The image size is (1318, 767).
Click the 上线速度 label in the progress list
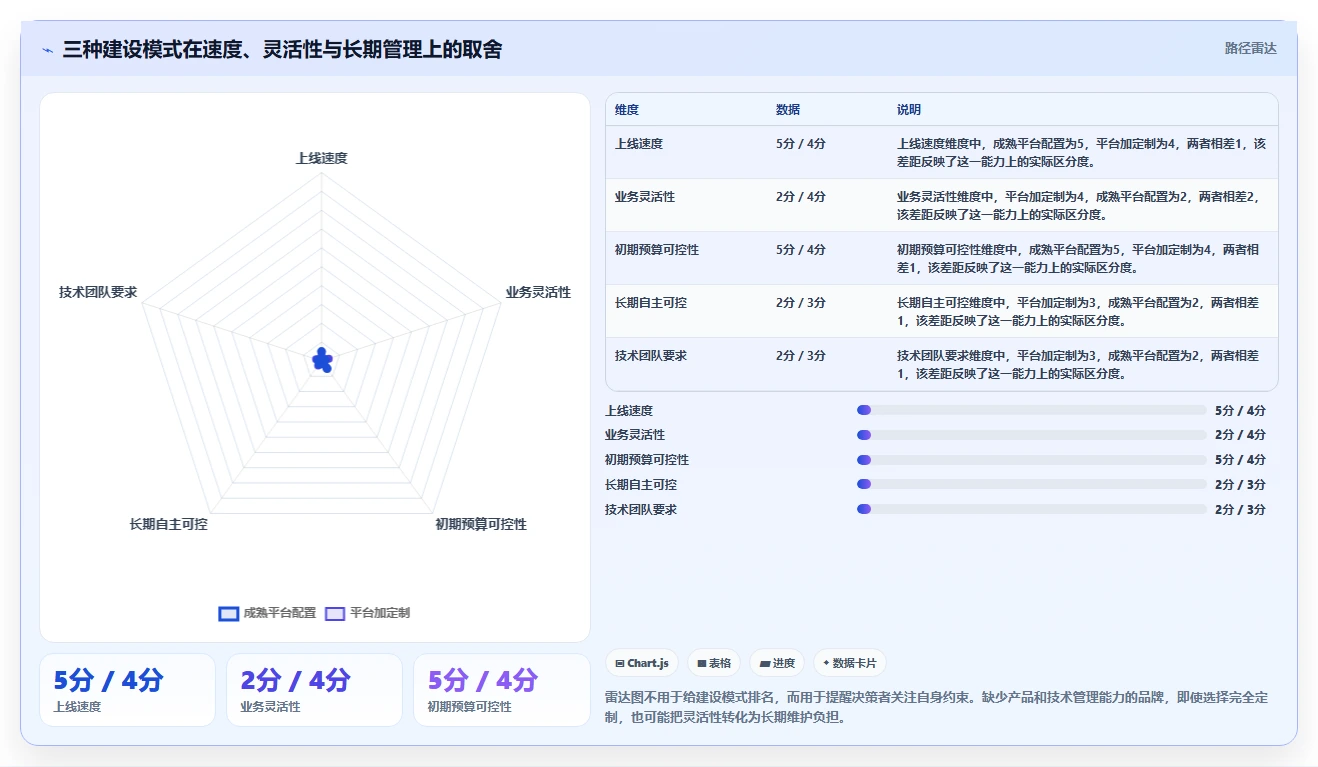coord(629,410)
